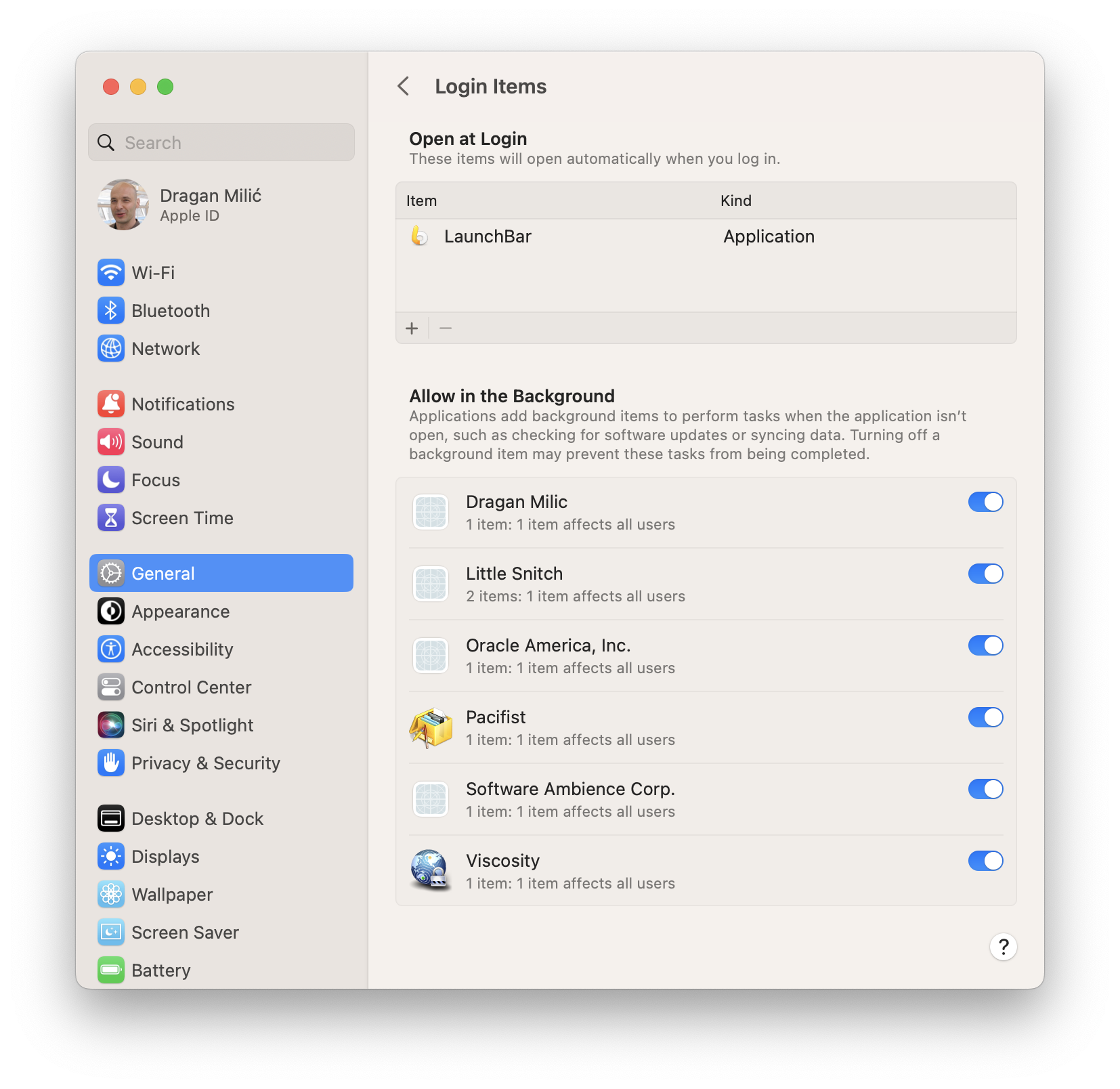The height and width of the screenshot is (1089, 1120).
Task: Select the General gear icon
Action: [x=111, y=574]
